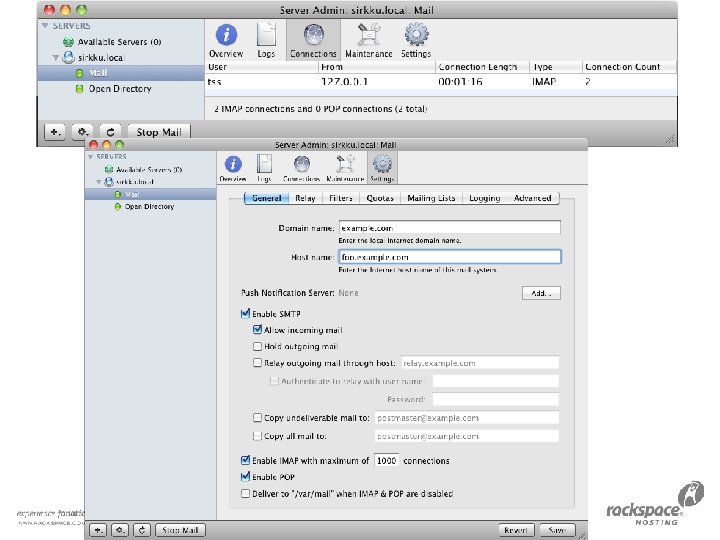Click the Host name input field
This screenshot has width=720, height=540.
point(450,257)
